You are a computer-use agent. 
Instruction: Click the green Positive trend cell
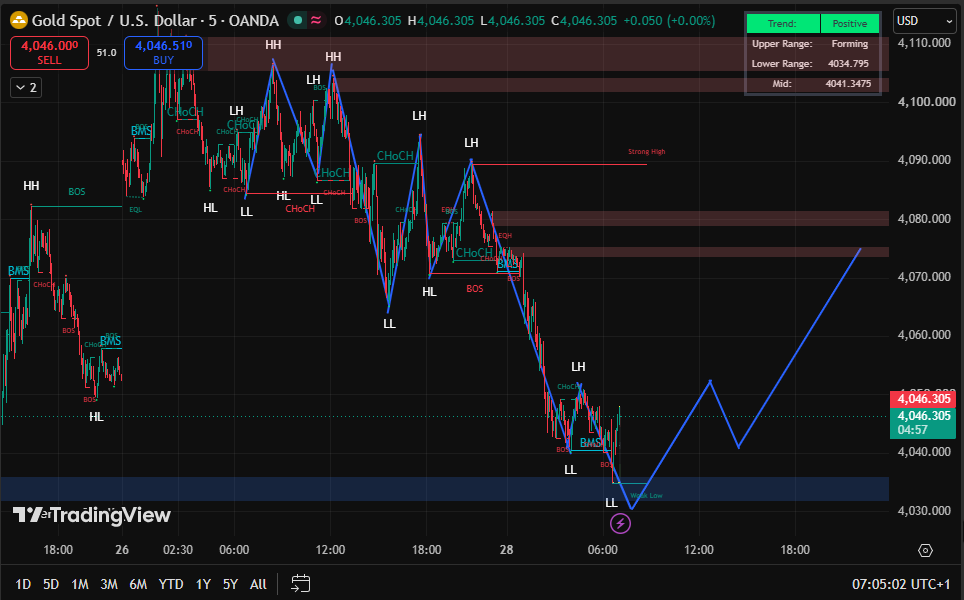click(850, 23)
